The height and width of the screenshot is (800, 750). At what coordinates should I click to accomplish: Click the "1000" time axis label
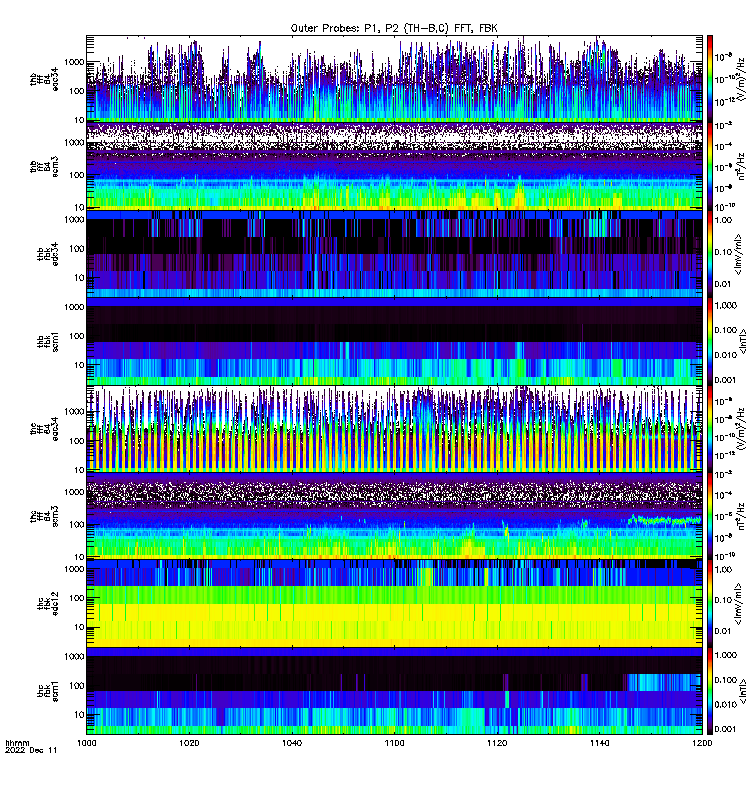tap(86, 743)
